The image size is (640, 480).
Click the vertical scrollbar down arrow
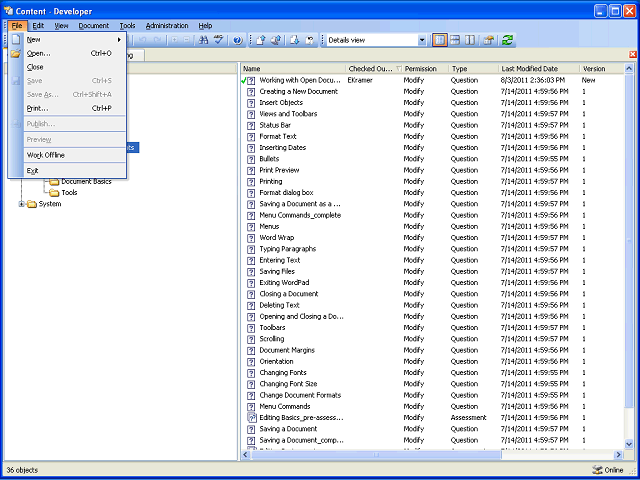[629, 444]
